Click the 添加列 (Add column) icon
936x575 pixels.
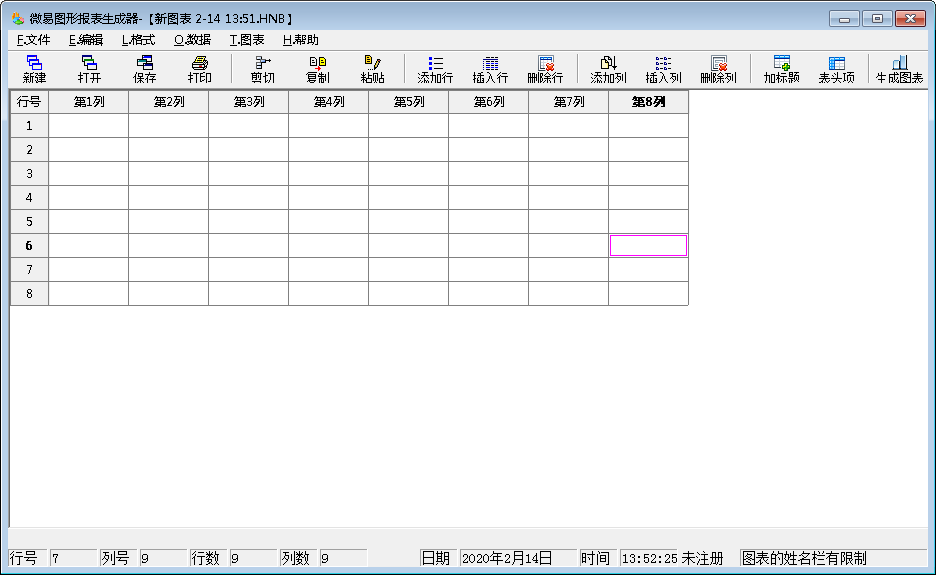(608, 69)
